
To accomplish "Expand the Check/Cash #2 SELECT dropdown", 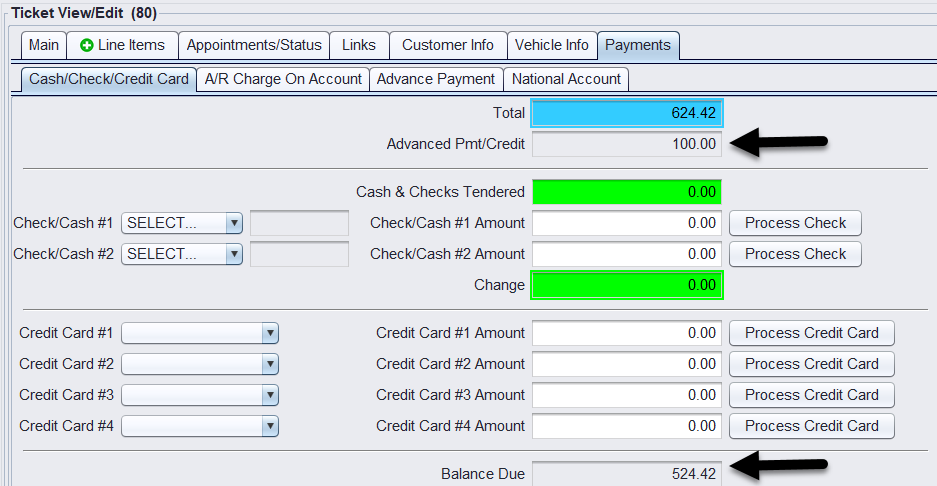I will 233,254.
